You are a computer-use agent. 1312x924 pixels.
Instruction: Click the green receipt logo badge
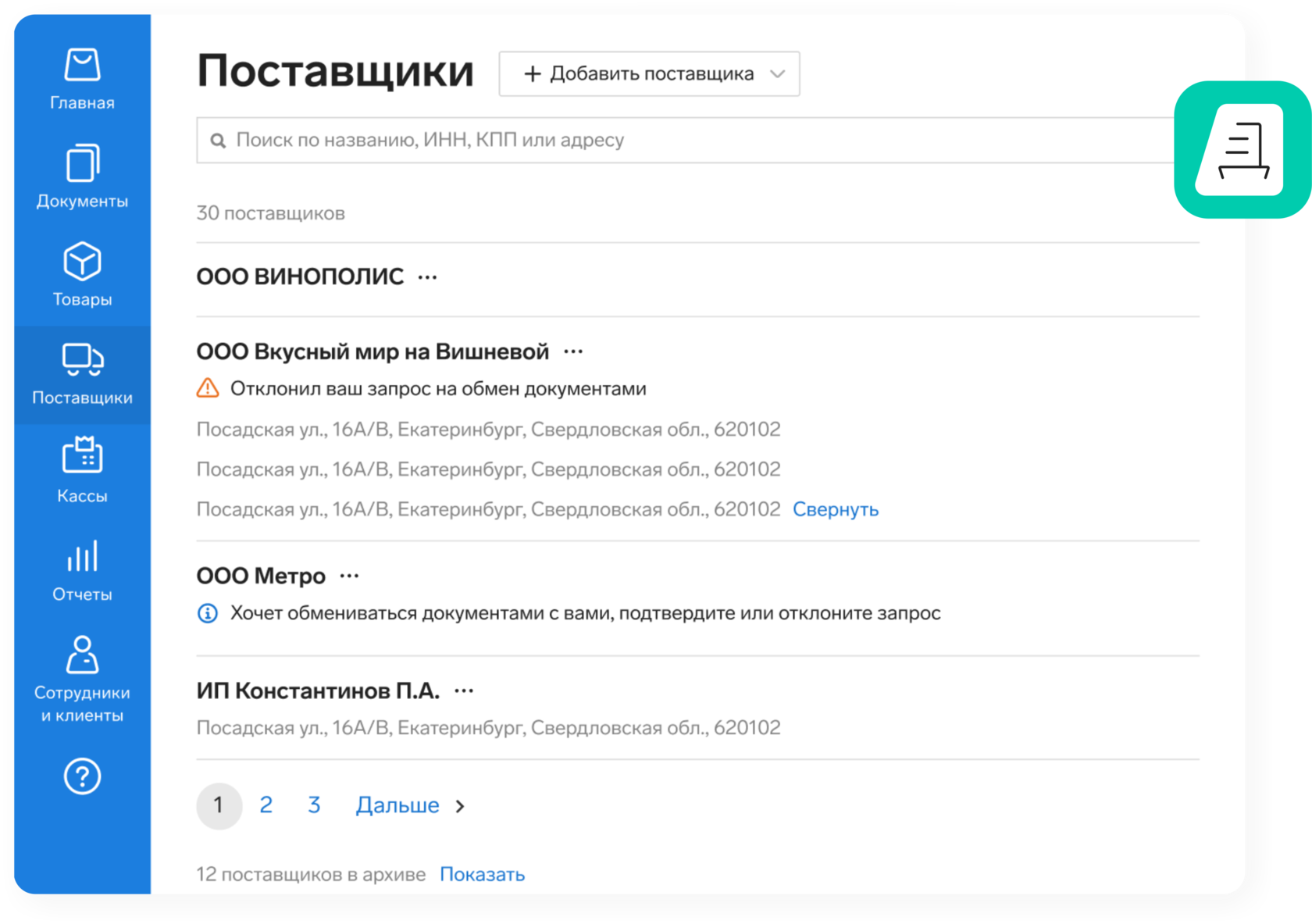coord(1242,149)
